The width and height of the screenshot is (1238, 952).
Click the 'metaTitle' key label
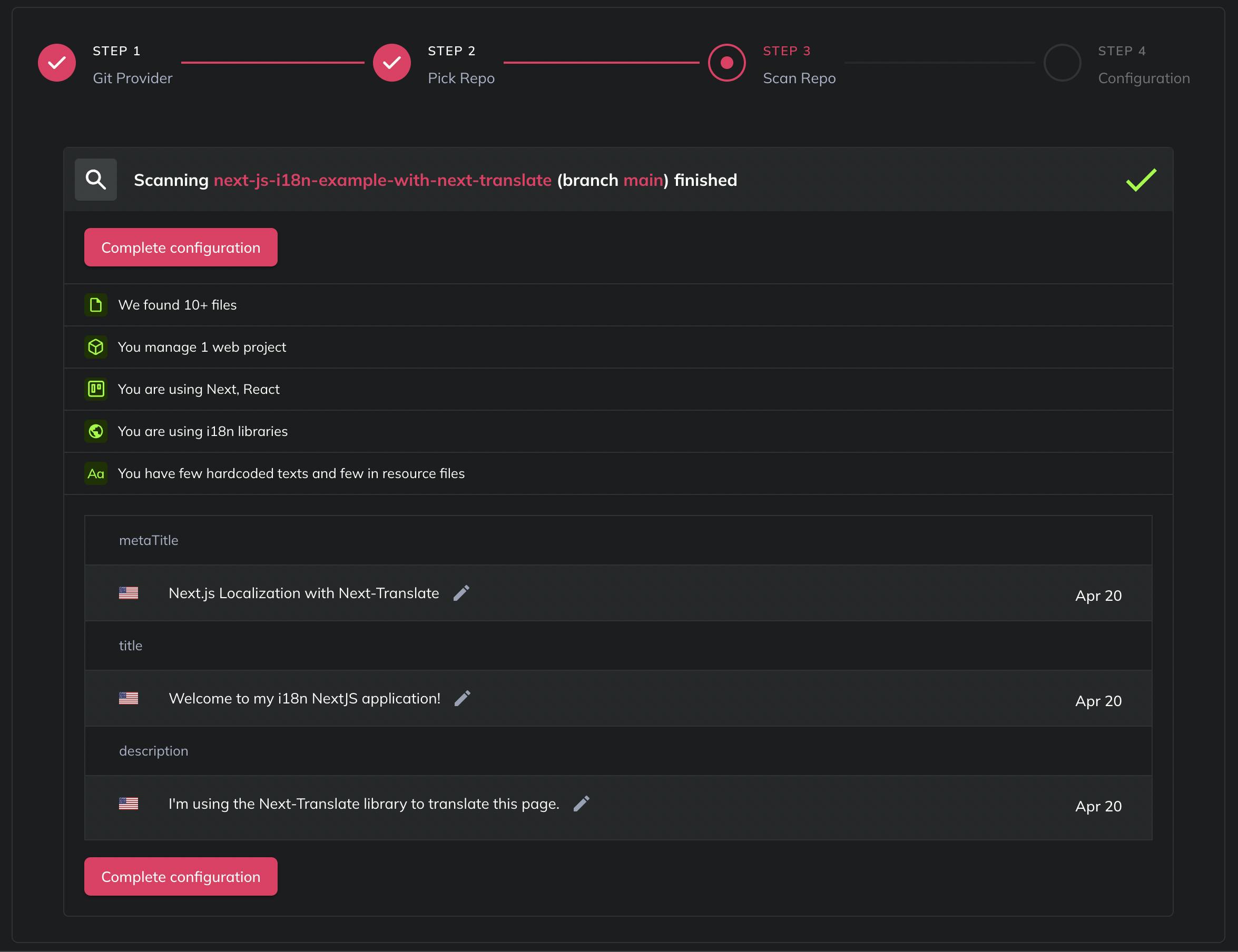[x=149, y=541]
